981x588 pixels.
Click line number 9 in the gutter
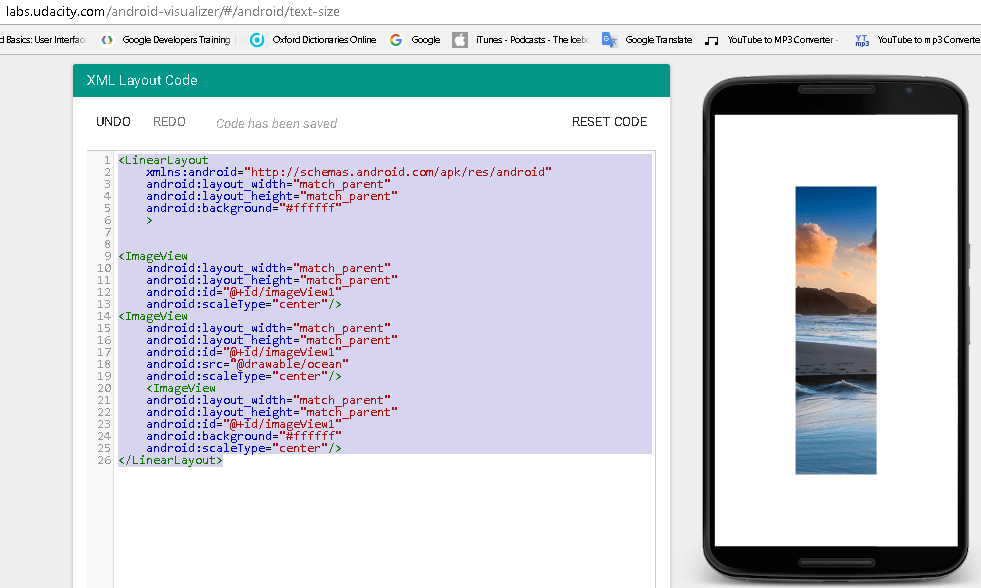click(x=108, y=256)
